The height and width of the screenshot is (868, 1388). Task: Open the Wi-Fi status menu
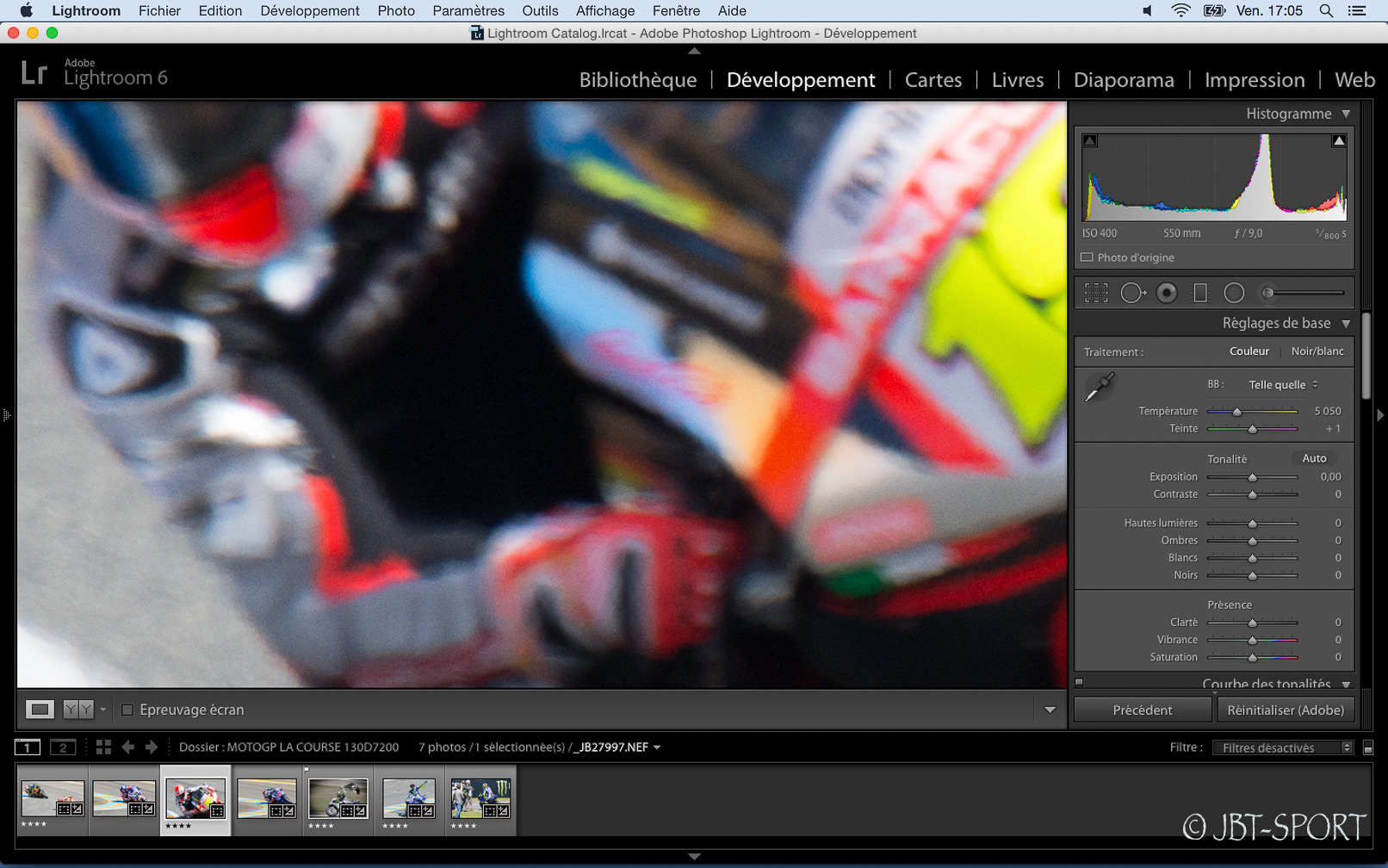(1180, 11)
